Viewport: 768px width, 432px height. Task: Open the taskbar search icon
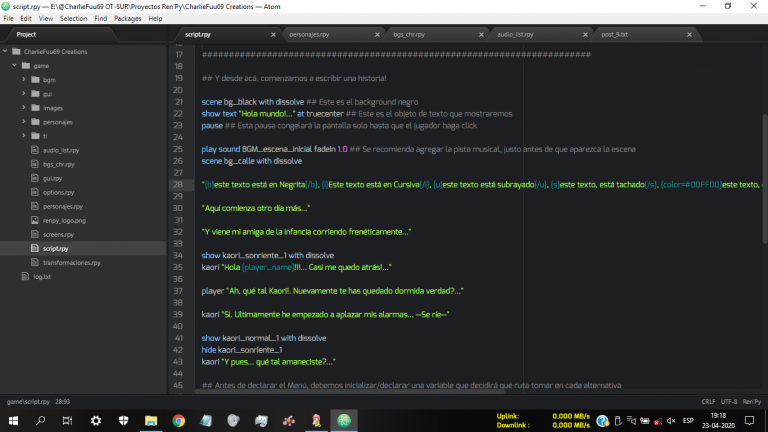(41, 420)
